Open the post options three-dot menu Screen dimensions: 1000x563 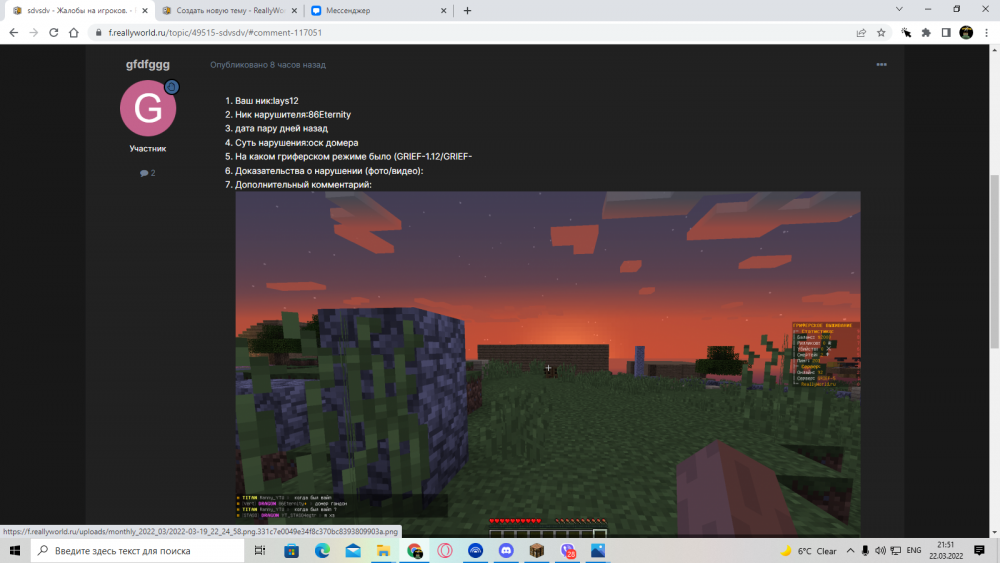[881, 64]
